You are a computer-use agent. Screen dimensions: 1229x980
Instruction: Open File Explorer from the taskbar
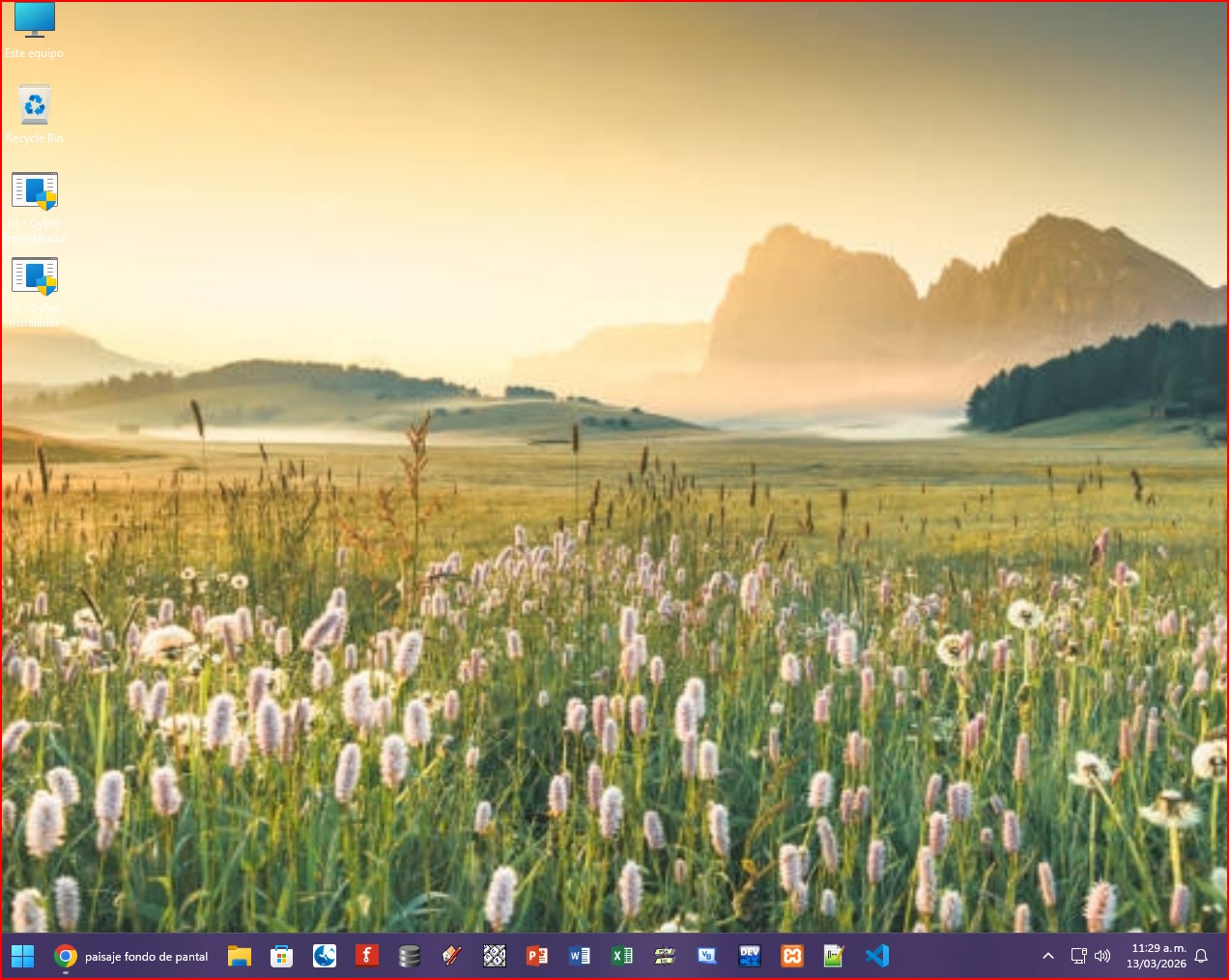click(x=240, y=957)
